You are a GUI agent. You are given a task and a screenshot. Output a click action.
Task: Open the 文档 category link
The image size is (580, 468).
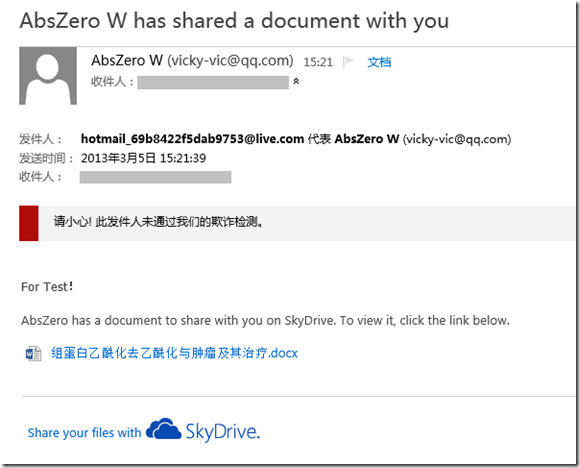pos(379,62)
